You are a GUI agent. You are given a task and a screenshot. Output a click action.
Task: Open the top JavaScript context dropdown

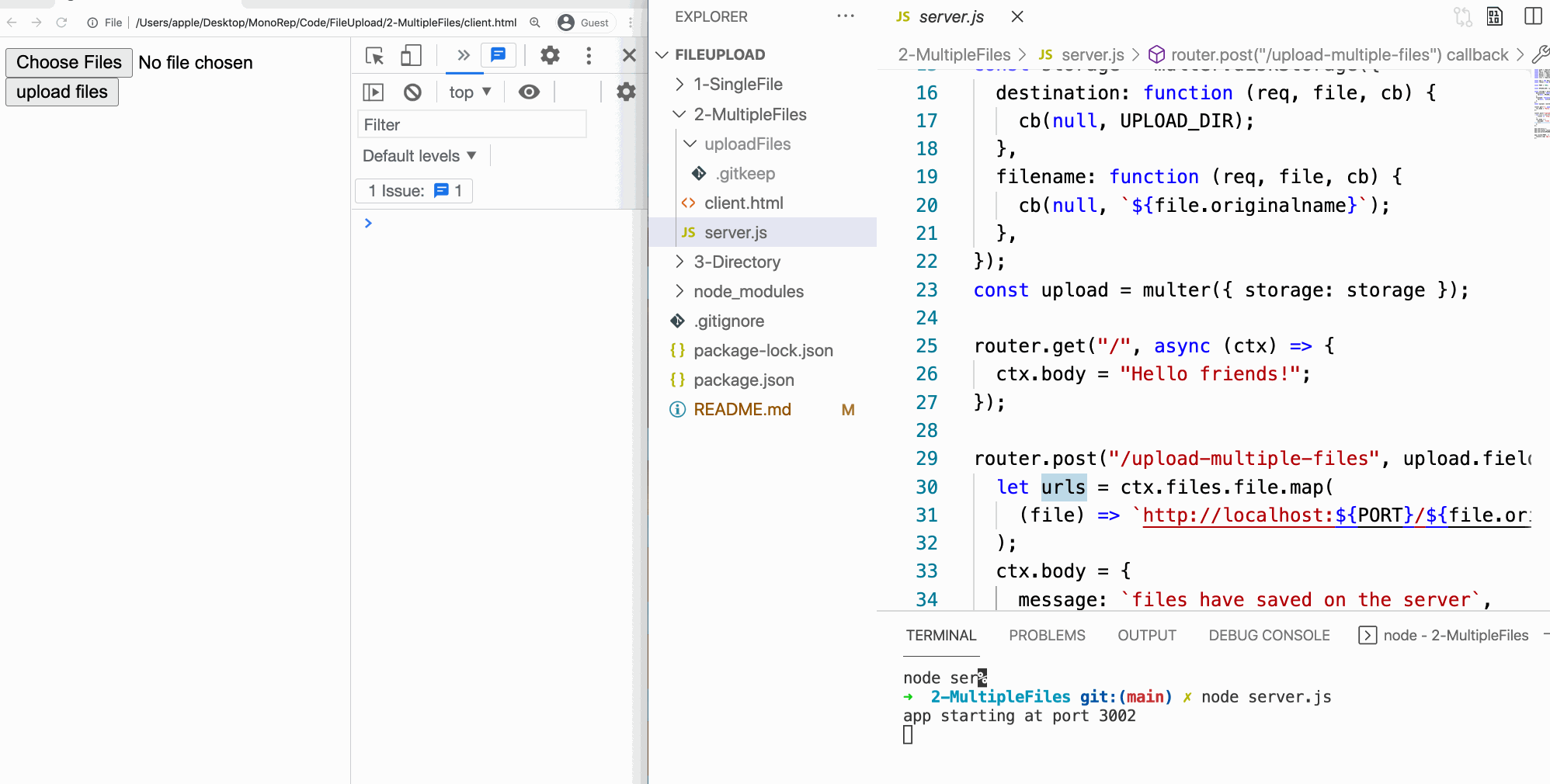(x=470, y=92)
